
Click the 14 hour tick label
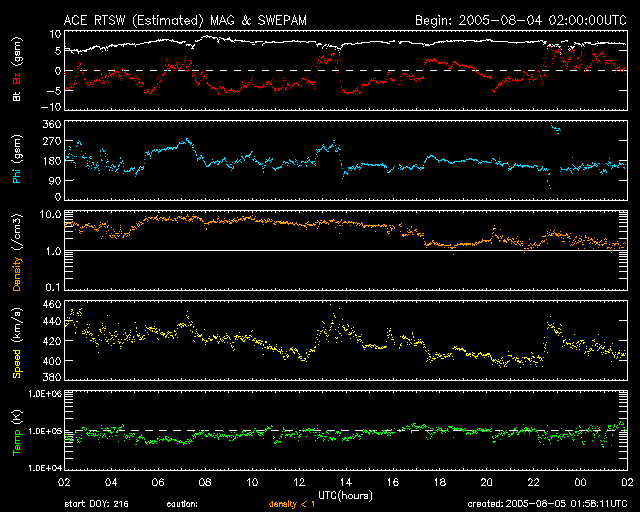click(x=346, y=482)
